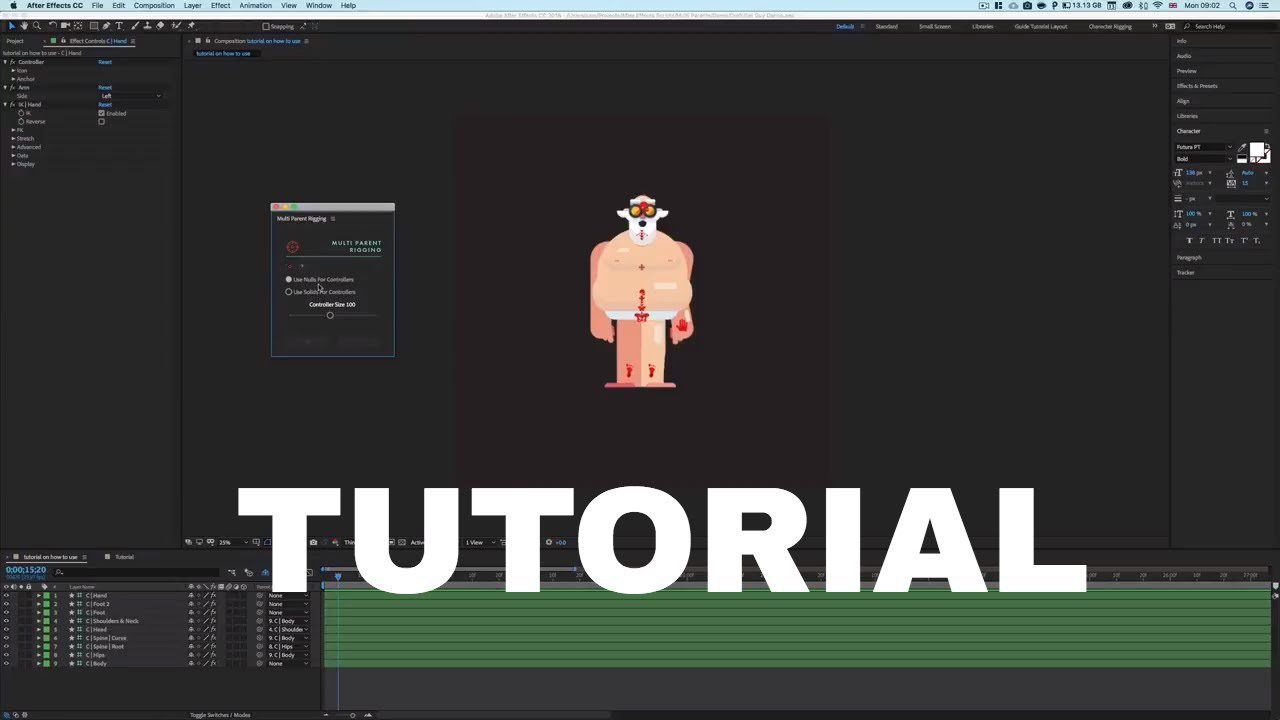Image resolution: width=1280 pixels, height=720 pixels.
Task: Open the camera snapshot icon below the composition
Action: click(x=313, y=543)
